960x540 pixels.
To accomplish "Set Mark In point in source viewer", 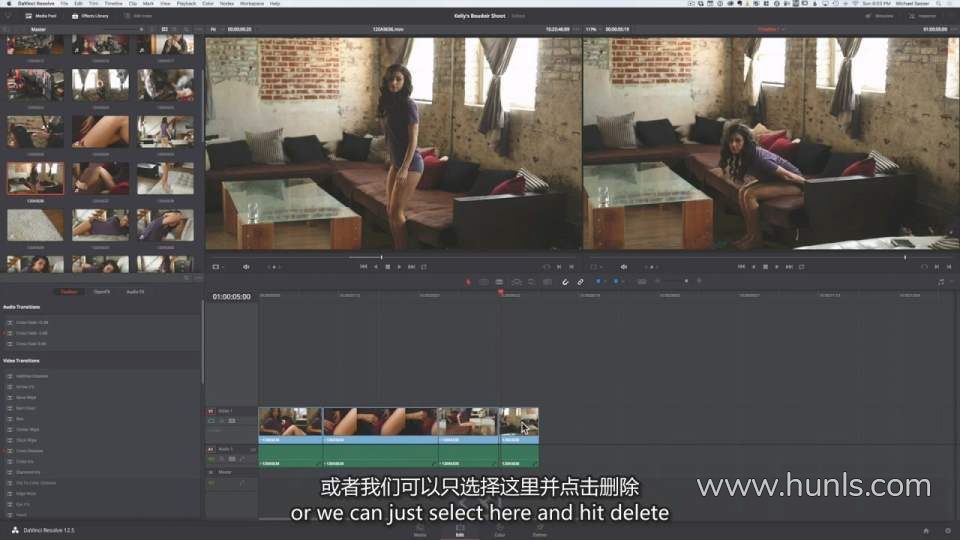I will (x=559, y=267).
